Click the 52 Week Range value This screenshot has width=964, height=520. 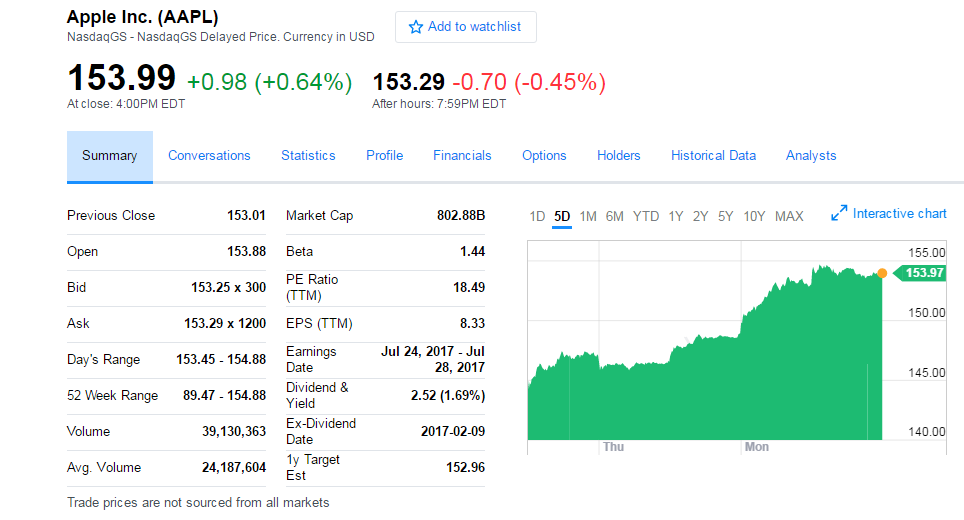224,395
